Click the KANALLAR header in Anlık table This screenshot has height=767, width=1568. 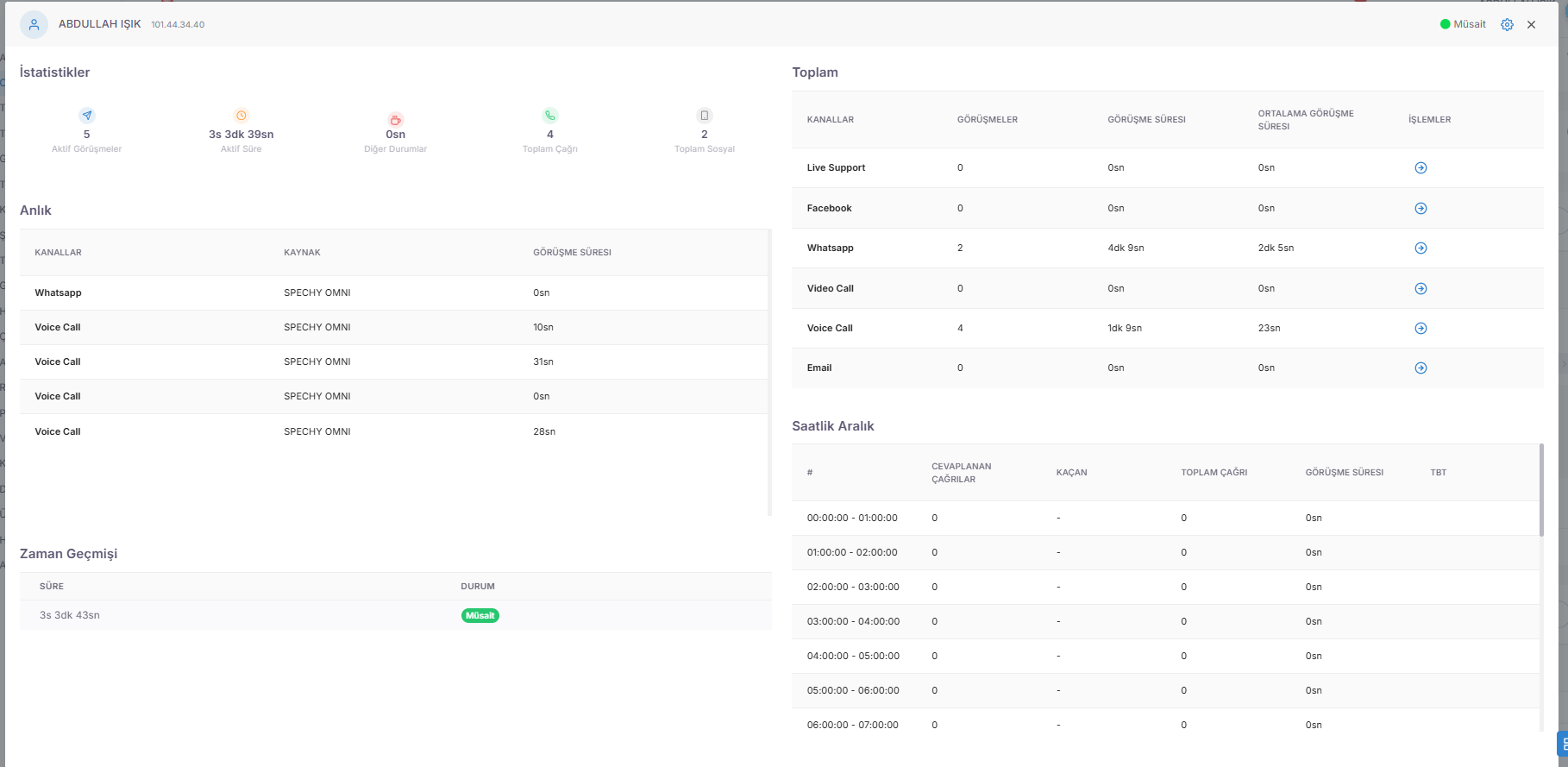[x=58, y=253]
